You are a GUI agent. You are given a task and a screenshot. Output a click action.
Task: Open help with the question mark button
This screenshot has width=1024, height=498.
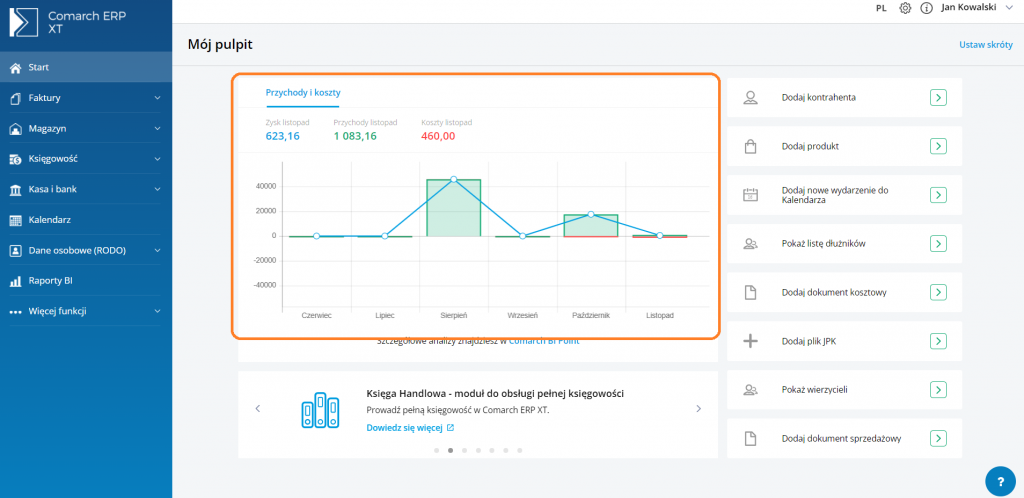(x=1001, y=482)
